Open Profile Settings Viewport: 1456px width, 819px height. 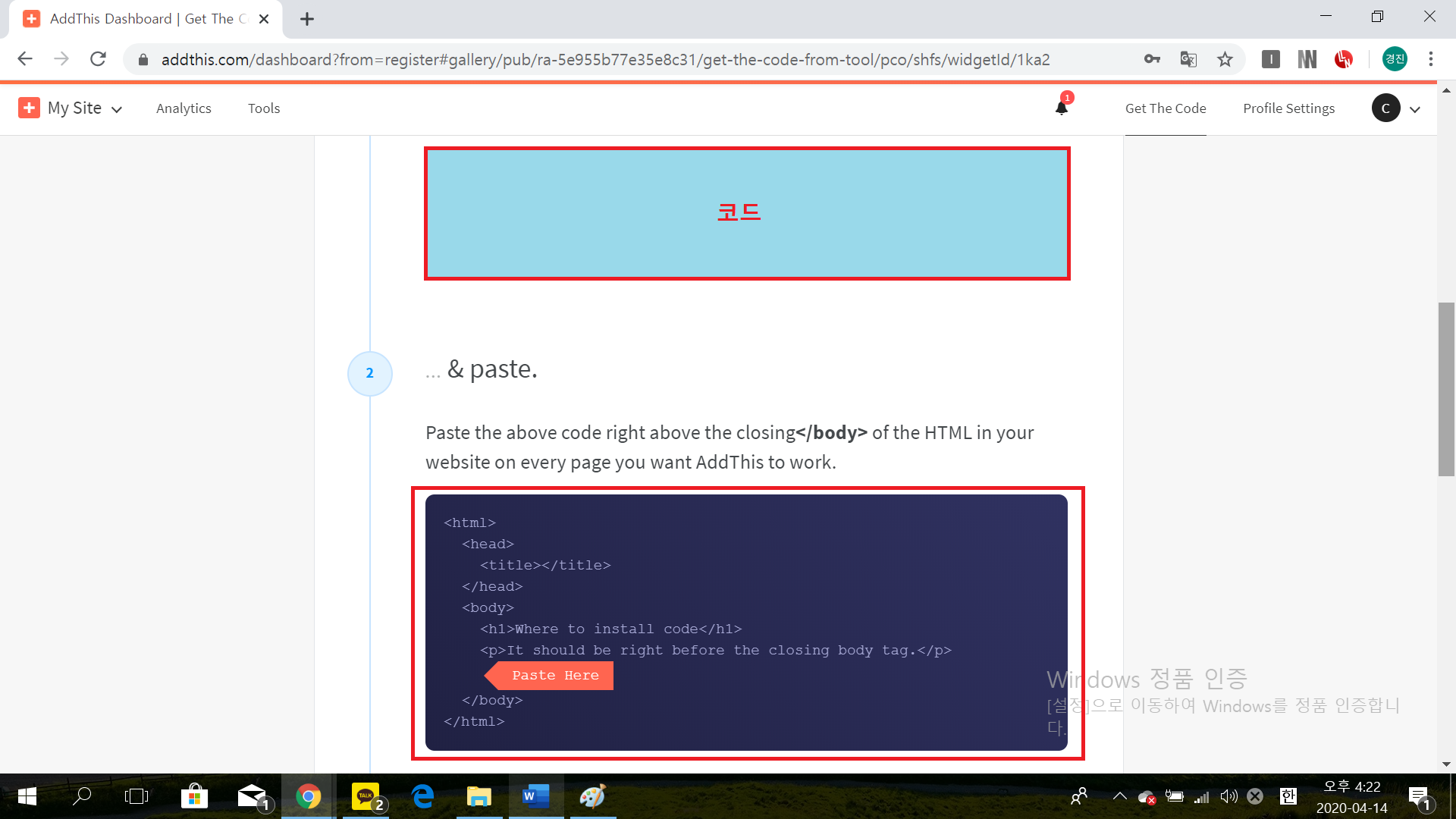[1288, 108]
